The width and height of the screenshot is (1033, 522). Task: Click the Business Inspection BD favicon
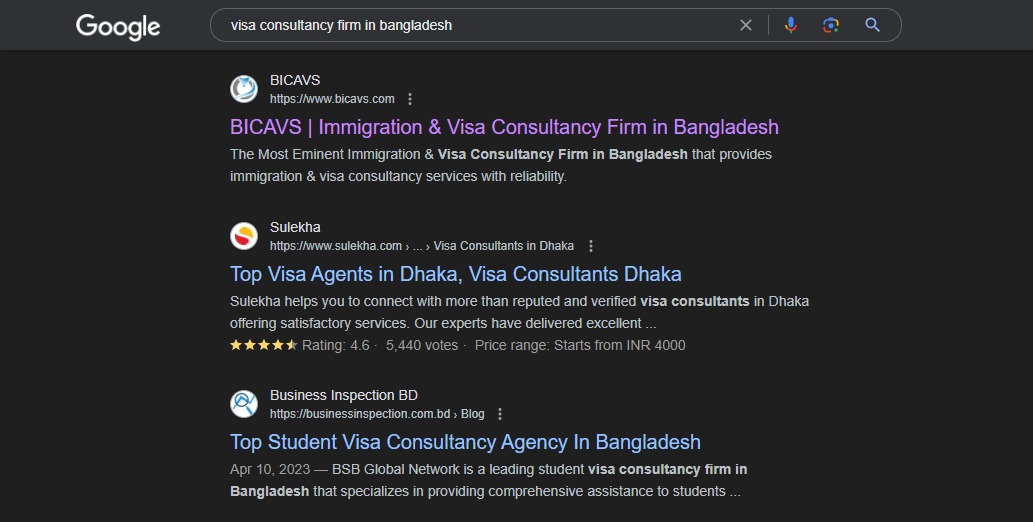point(244,404)
